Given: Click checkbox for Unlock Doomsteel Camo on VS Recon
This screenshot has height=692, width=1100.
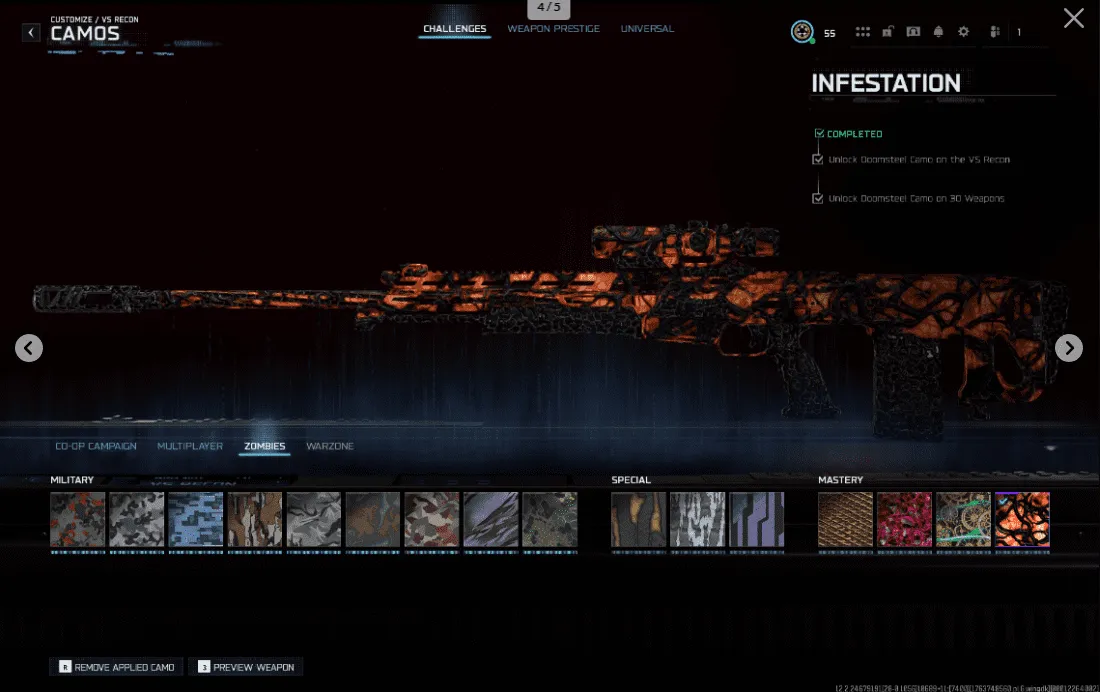Looking at the screenshot, I should pos(817,159).
